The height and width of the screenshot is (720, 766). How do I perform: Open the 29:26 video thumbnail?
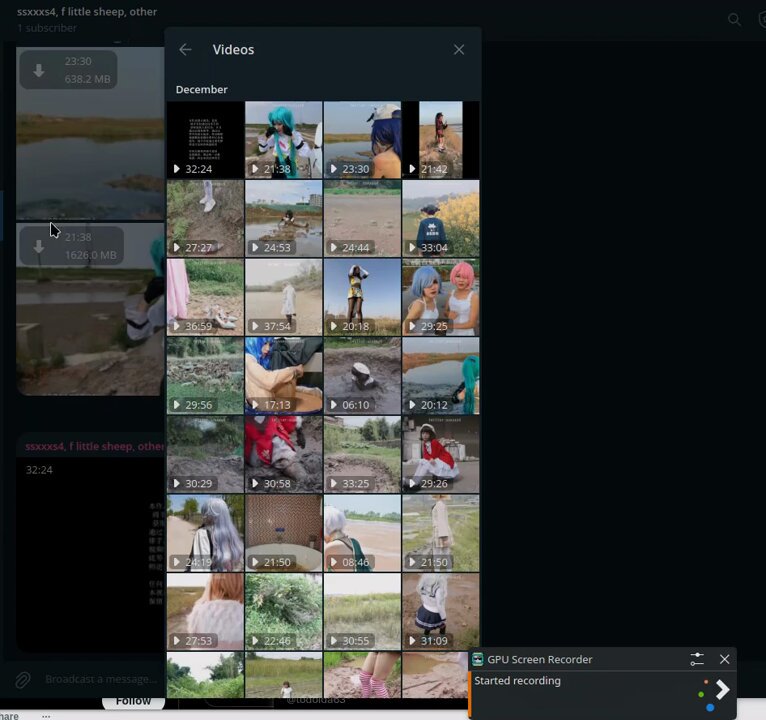click(x=441, y=454)
